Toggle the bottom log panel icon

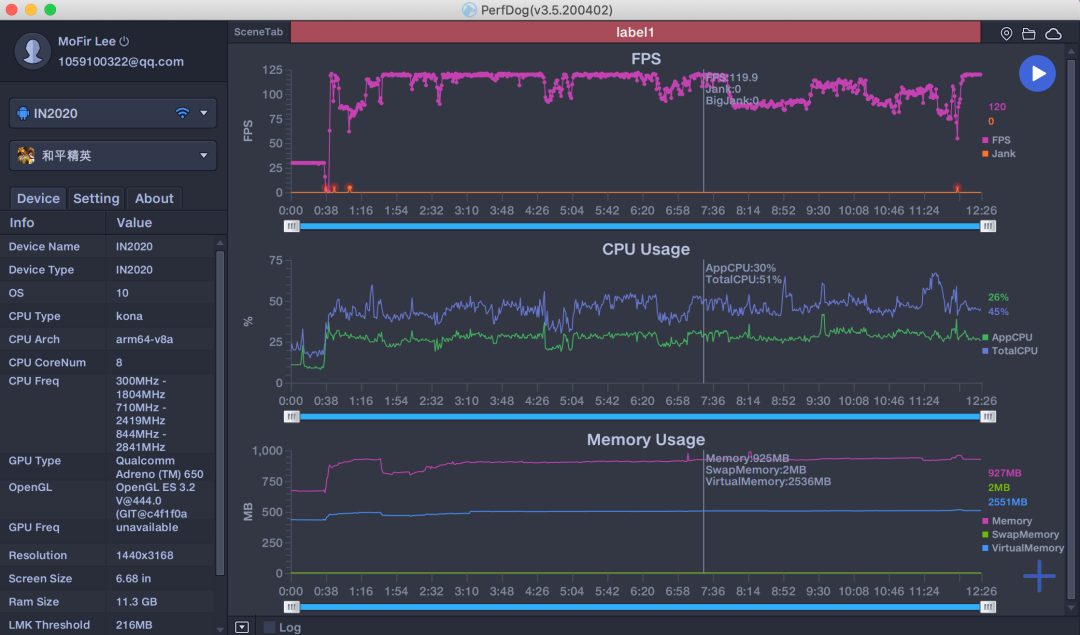pos(242,627)
